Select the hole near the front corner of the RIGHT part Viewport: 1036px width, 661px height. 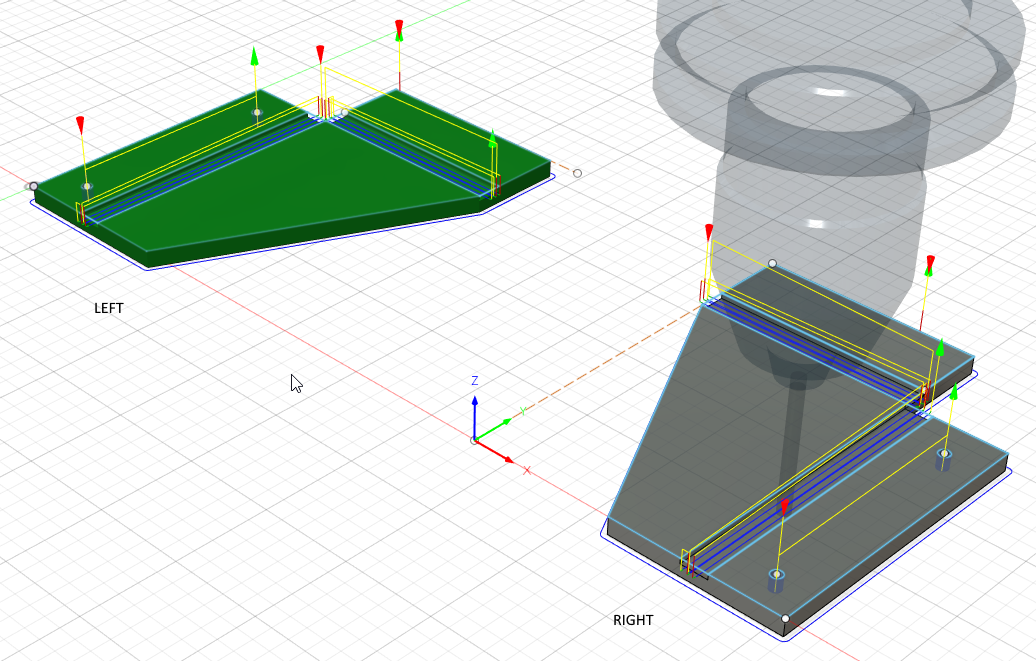pos(777,579)
